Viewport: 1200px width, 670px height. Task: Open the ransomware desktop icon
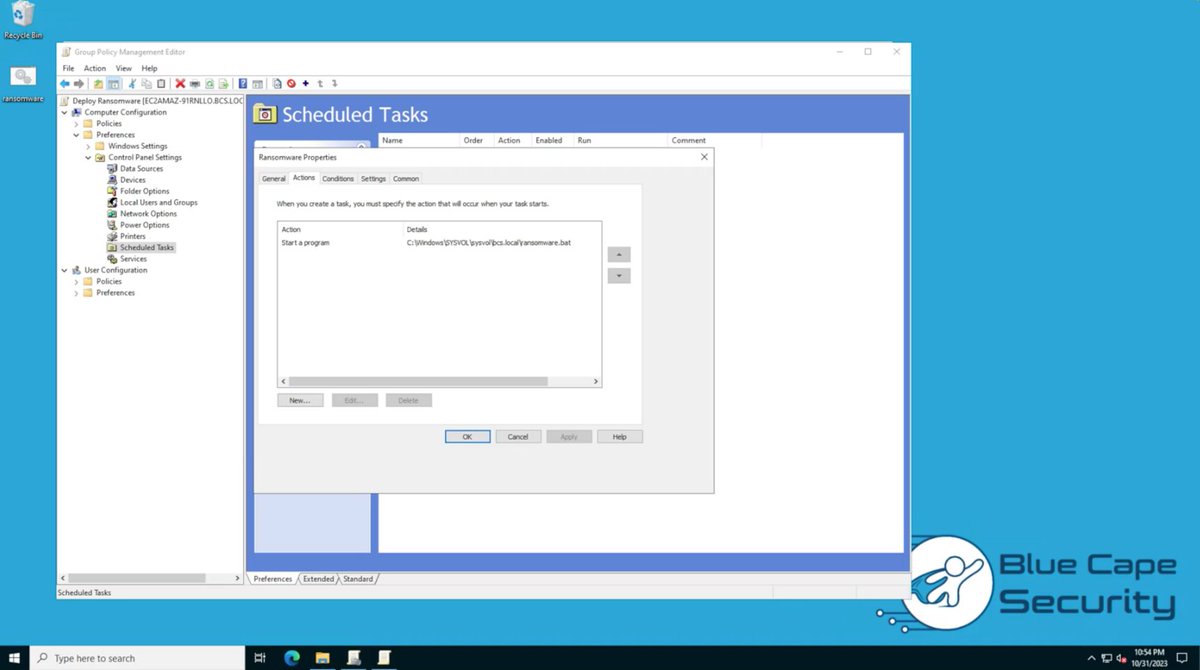tap(22, 84)
